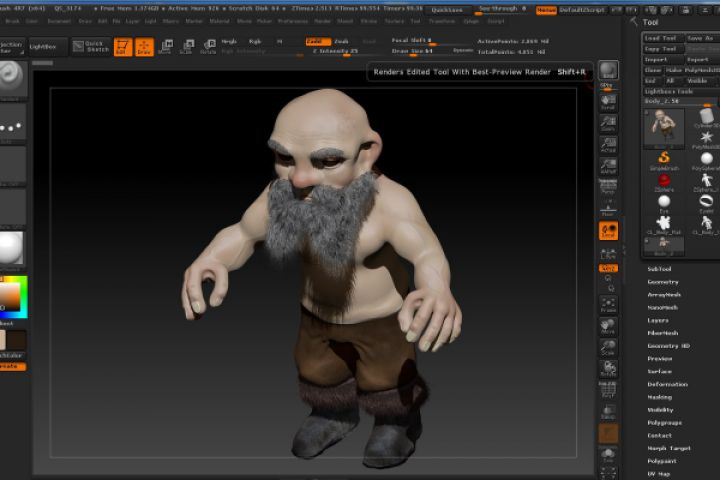Expand the Layers section
Image resolution: width=720 pixels, height=480 pixels.
(x=658, y=321)
